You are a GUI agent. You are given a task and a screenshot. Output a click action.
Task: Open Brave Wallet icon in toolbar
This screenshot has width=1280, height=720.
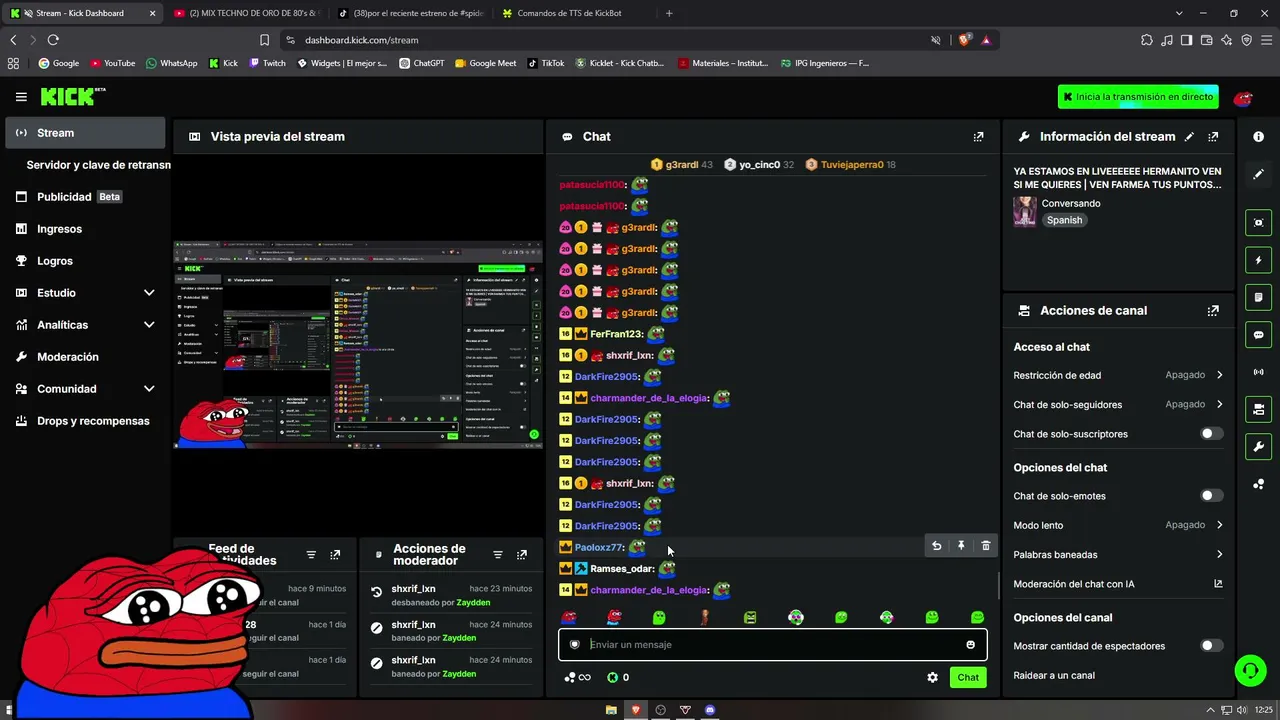point(1206,40)
